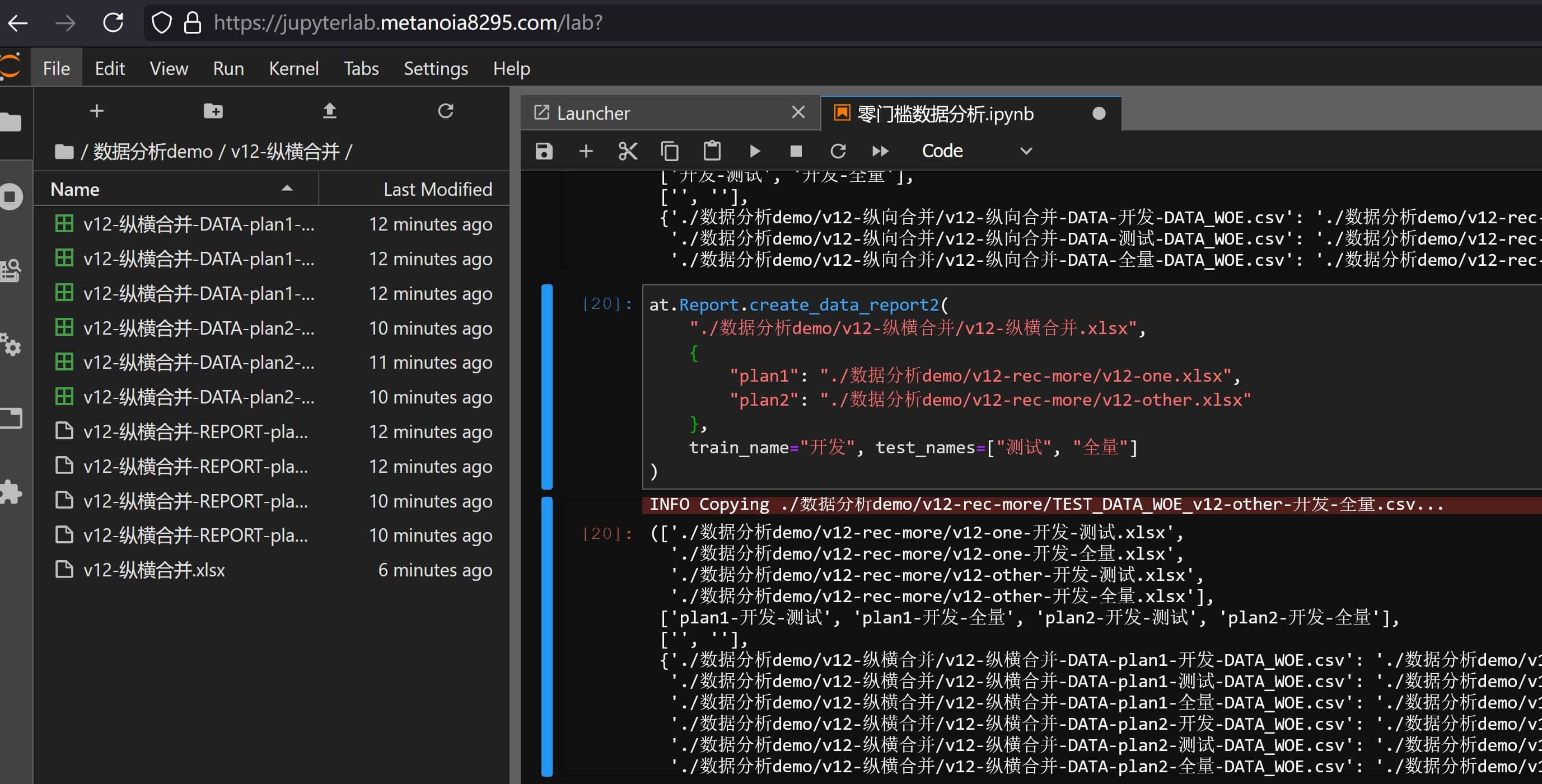The image size is (1542, 784).
Task: Open the Kernel menu
Action: pos(293,69)
